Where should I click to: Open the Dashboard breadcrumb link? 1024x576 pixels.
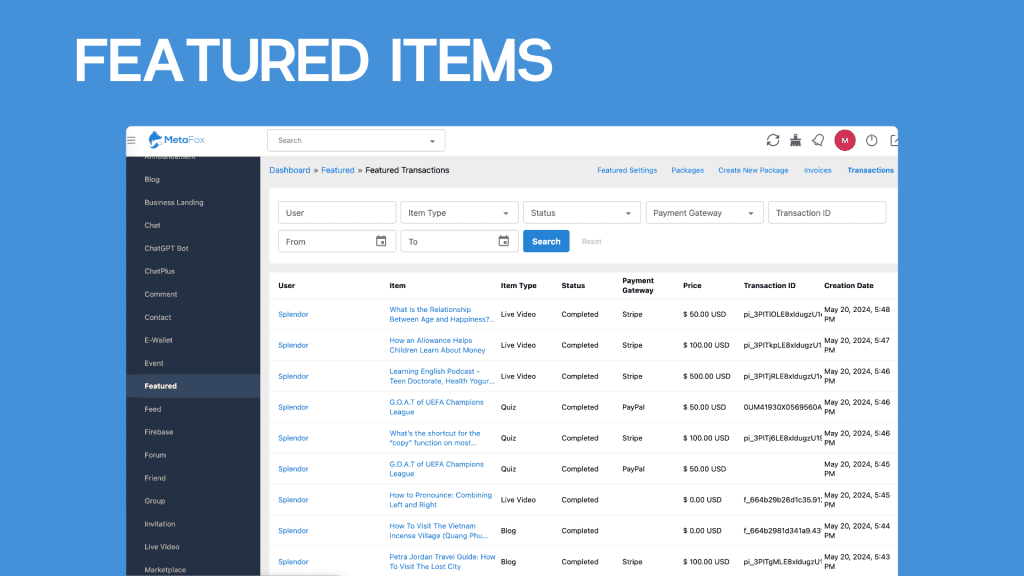[289, 170]
